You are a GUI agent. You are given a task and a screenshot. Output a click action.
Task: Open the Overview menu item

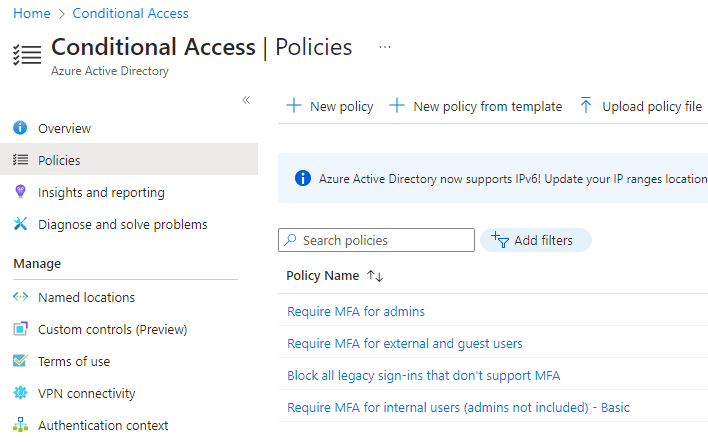65,129
